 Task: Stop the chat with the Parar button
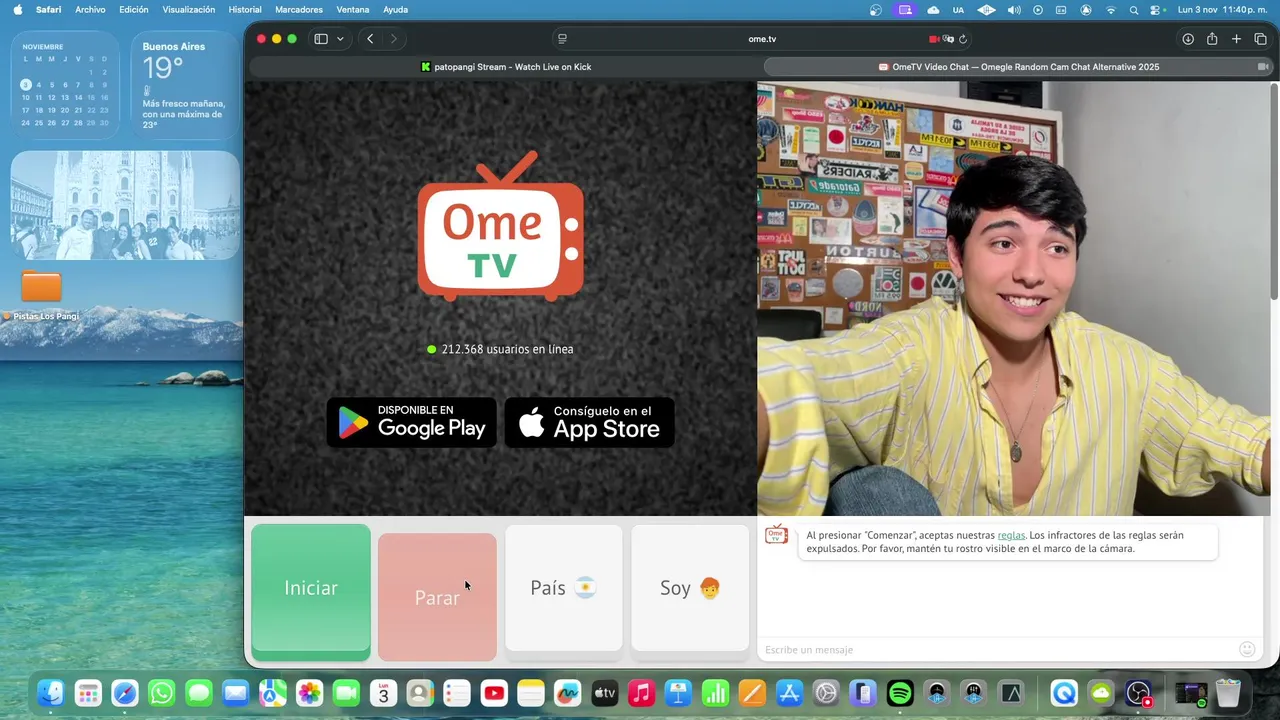437,597
